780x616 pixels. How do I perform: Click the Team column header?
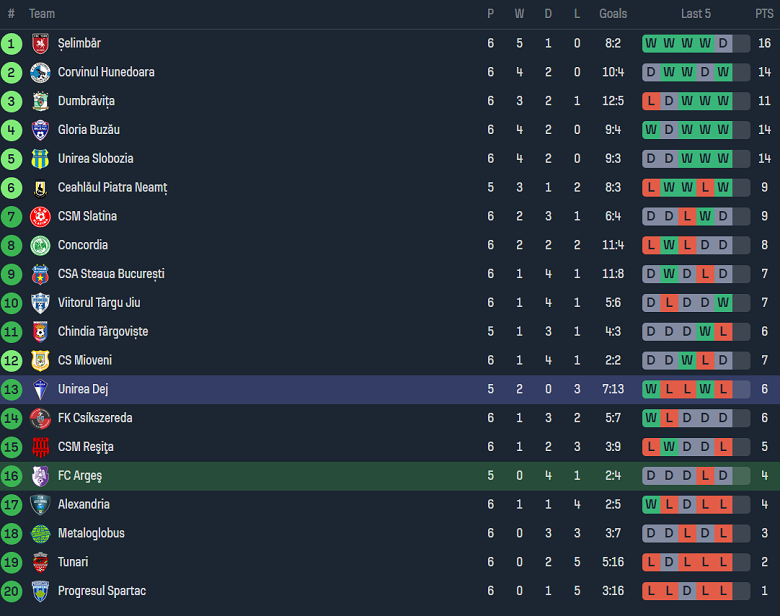(x=42, y=14)
